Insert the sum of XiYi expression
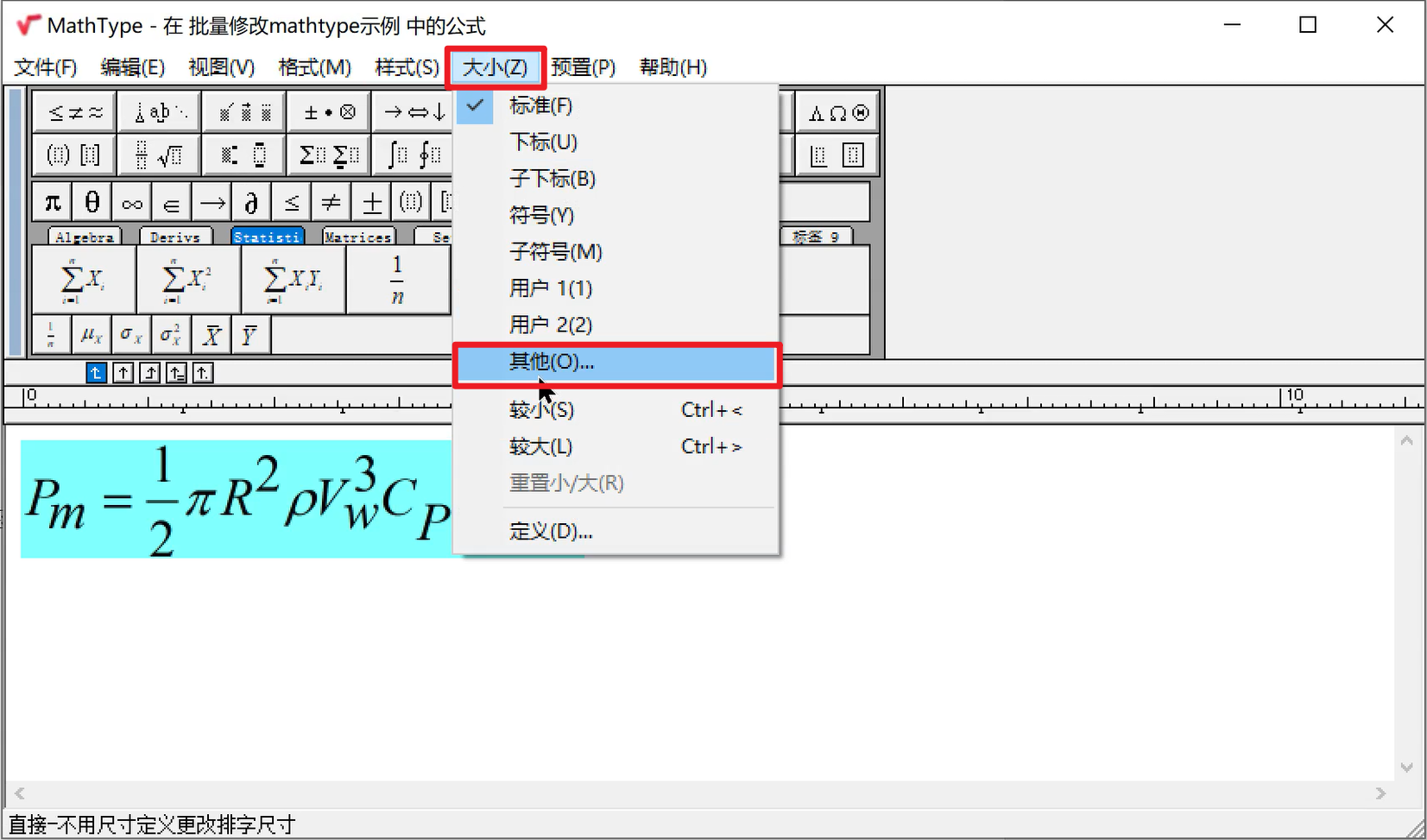The width and height of the screenshot is (1427, 840). (294, 280)
